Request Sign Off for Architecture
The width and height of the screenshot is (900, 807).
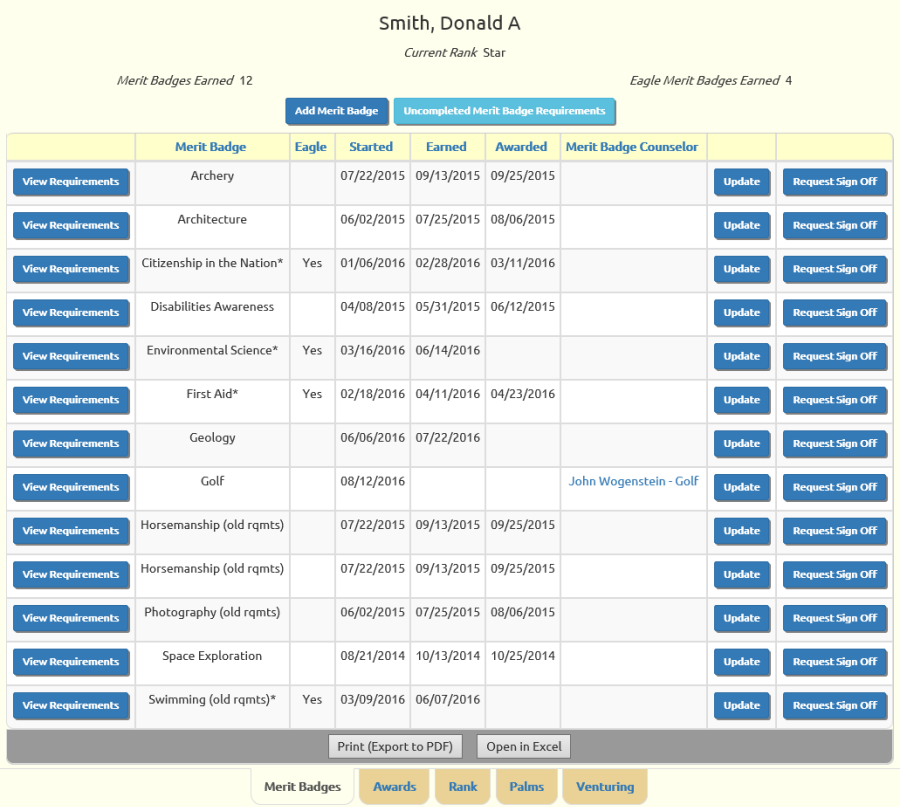pyautogui.click(x=835, y=226)
